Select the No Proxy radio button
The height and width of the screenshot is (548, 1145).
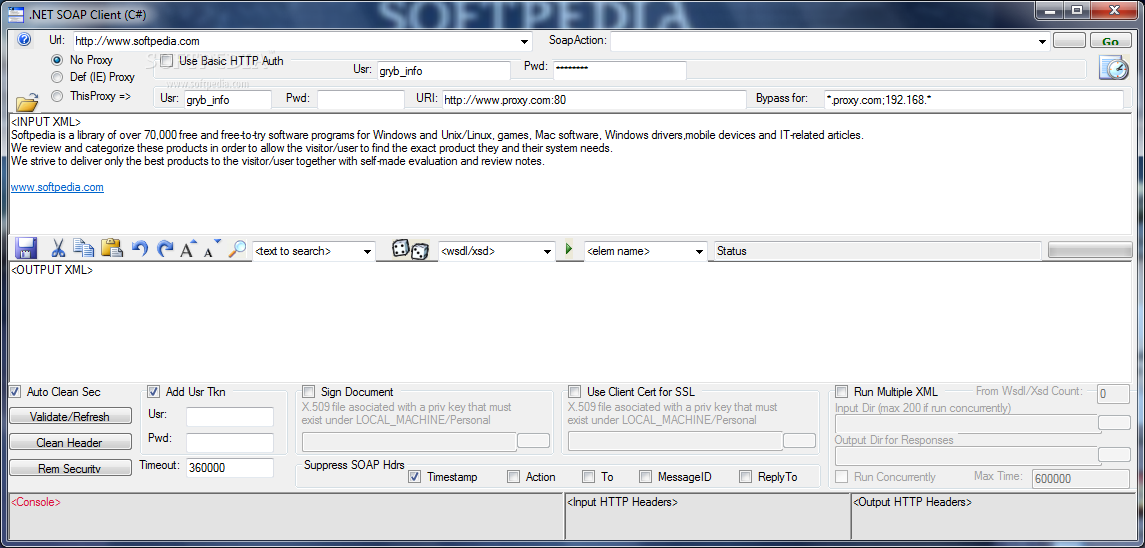point(56,60)
